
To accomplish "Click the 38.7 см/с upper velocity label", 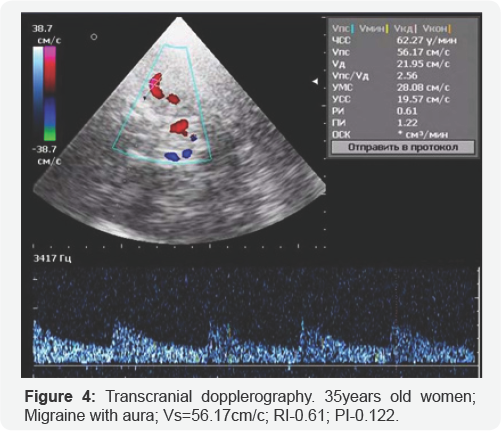I will coord(46,34).
